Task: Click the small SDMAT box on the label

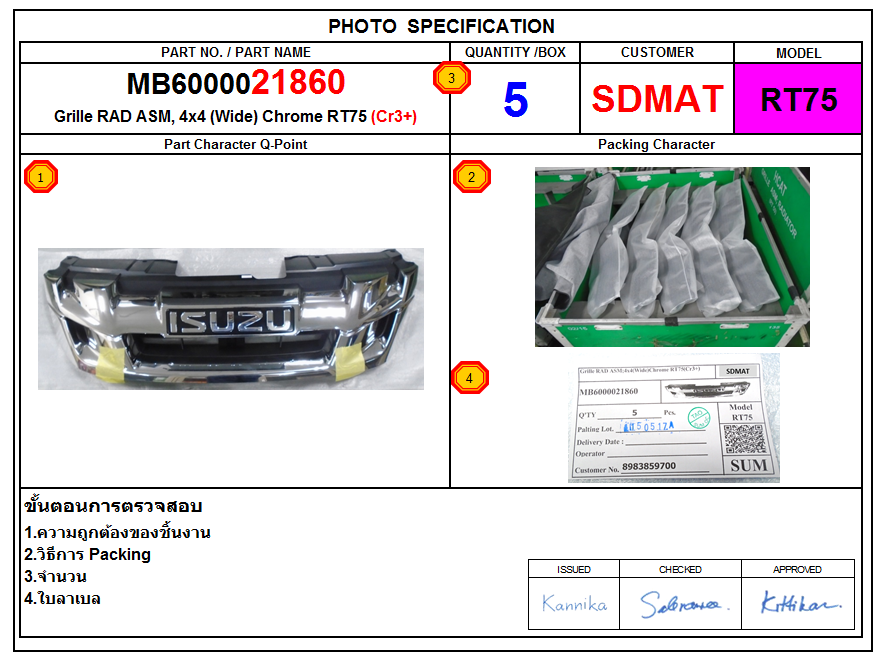Action: [738, 371]
